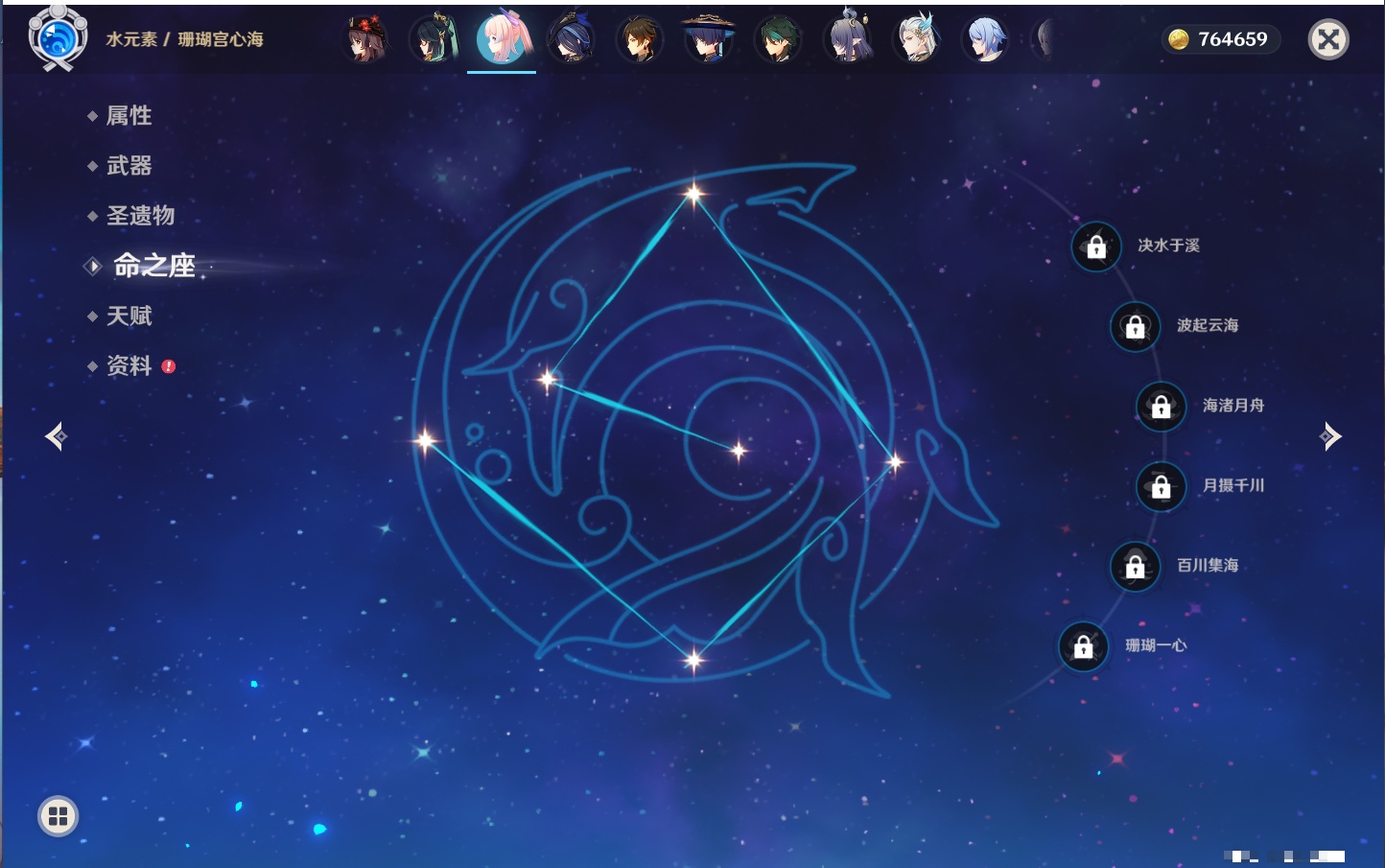Click the locked 月摄千川 constellation icon

click(x=1161, y=486)
